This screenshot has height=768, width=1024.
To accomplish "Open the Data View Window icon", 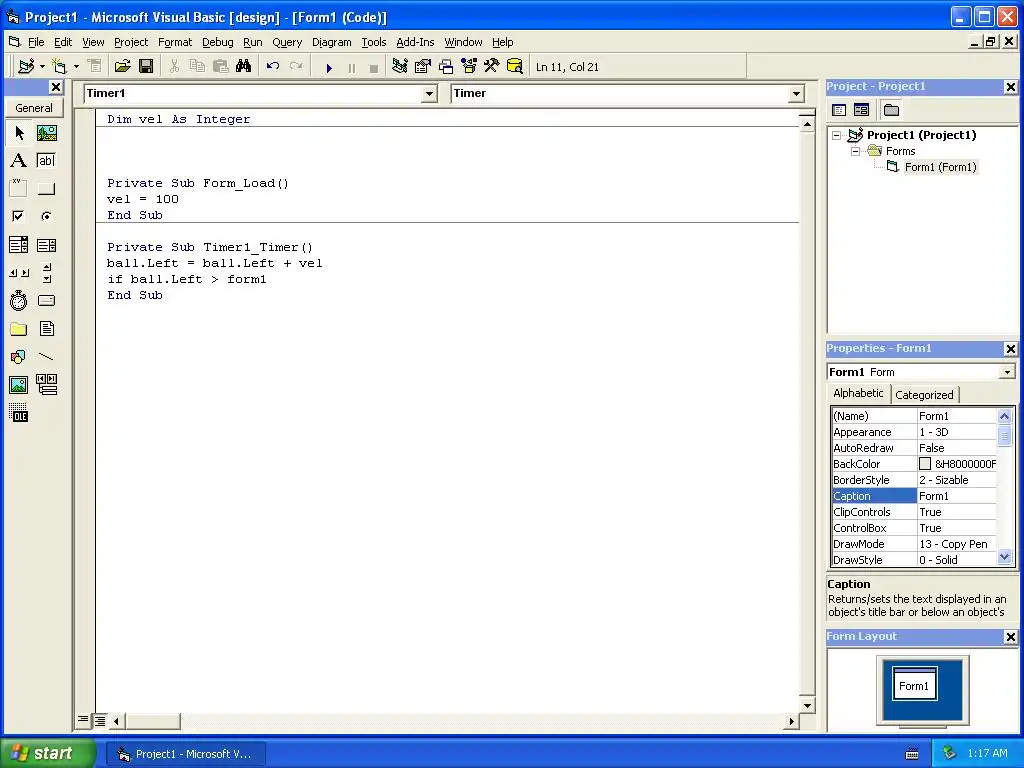I will tap(515, 67).
